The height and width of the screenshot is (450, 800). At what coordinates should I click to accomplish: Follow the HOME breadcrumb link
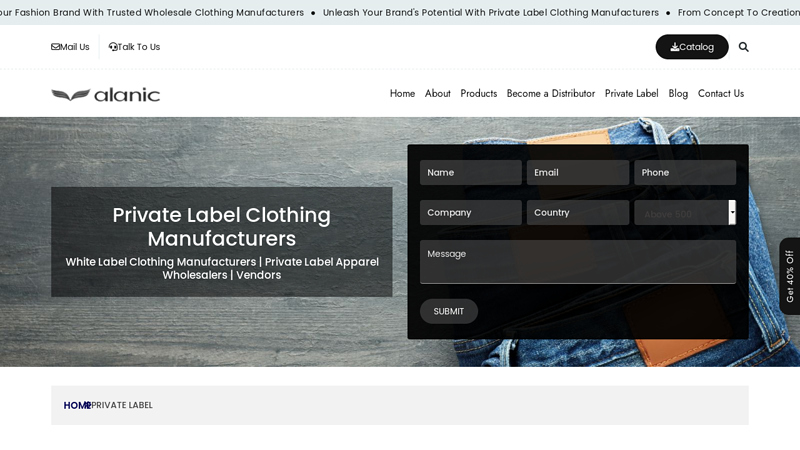click(x=77, y=405)
